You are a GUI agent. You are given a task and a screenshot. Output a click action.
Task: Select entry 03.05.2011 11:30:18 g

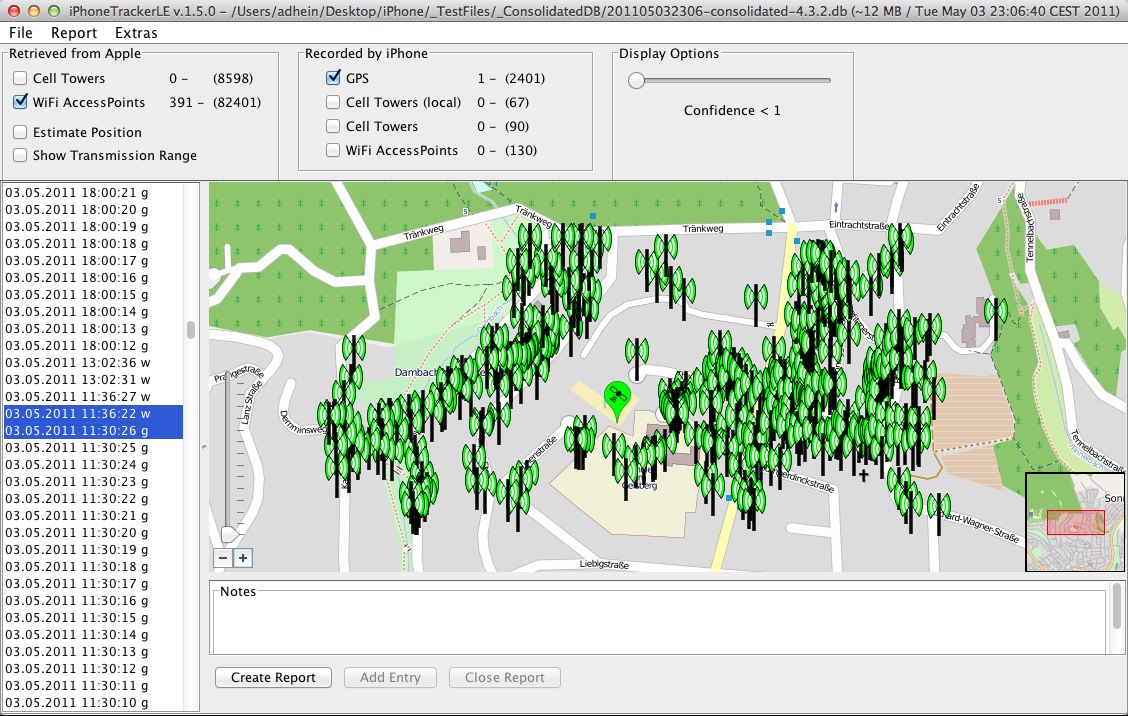point(94,566)
